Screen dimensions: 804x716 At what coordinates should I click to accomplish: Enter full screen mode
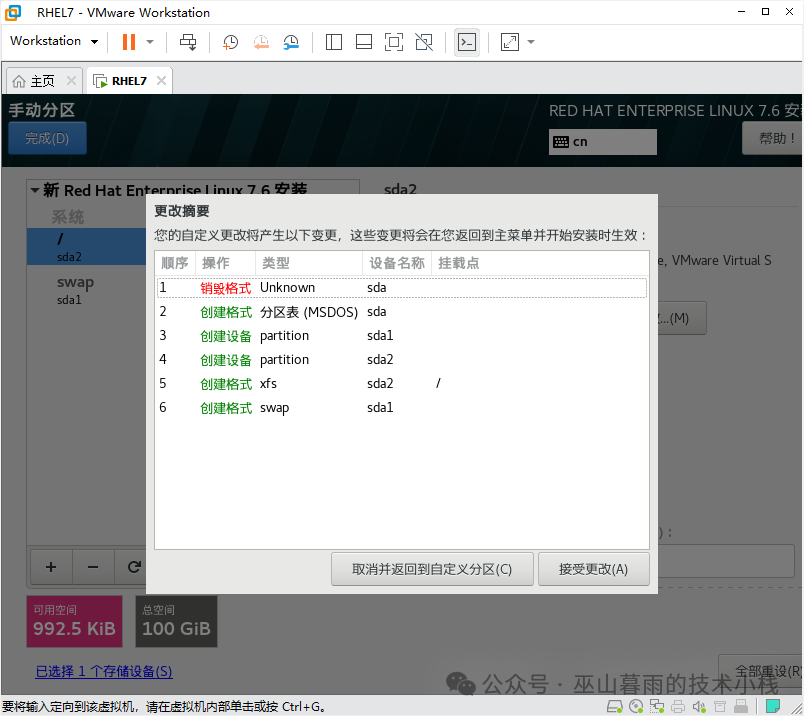pos(393,41)
